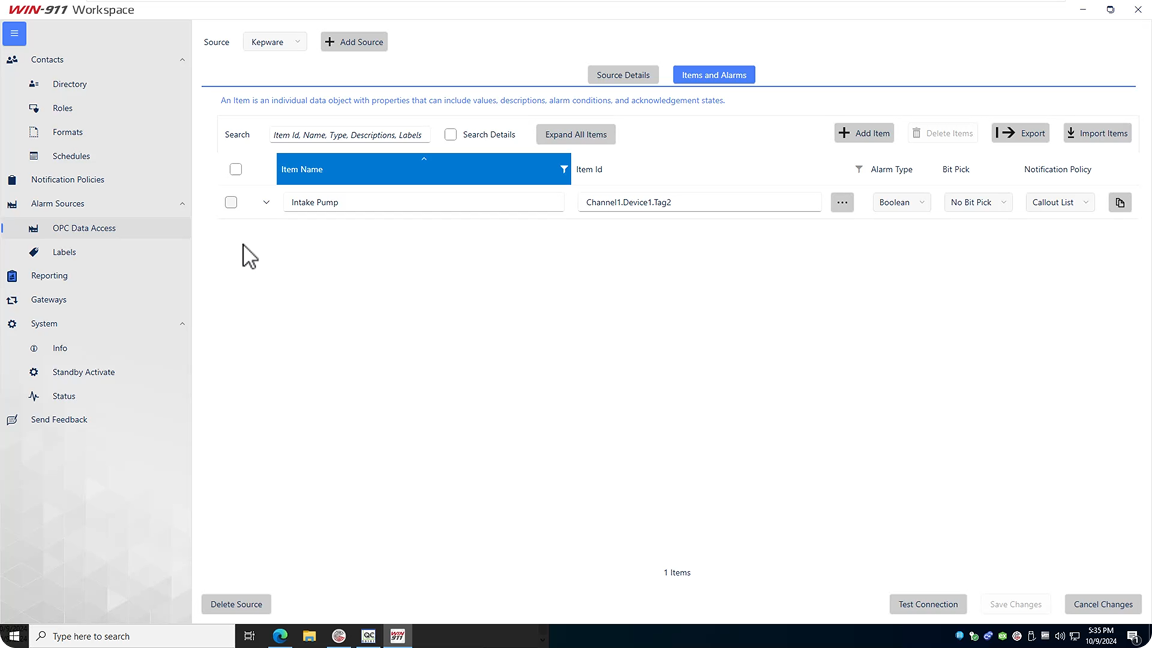Click the copy item icon
1152x648 pixels.
pyautogui.click(x=1120, y=202)
